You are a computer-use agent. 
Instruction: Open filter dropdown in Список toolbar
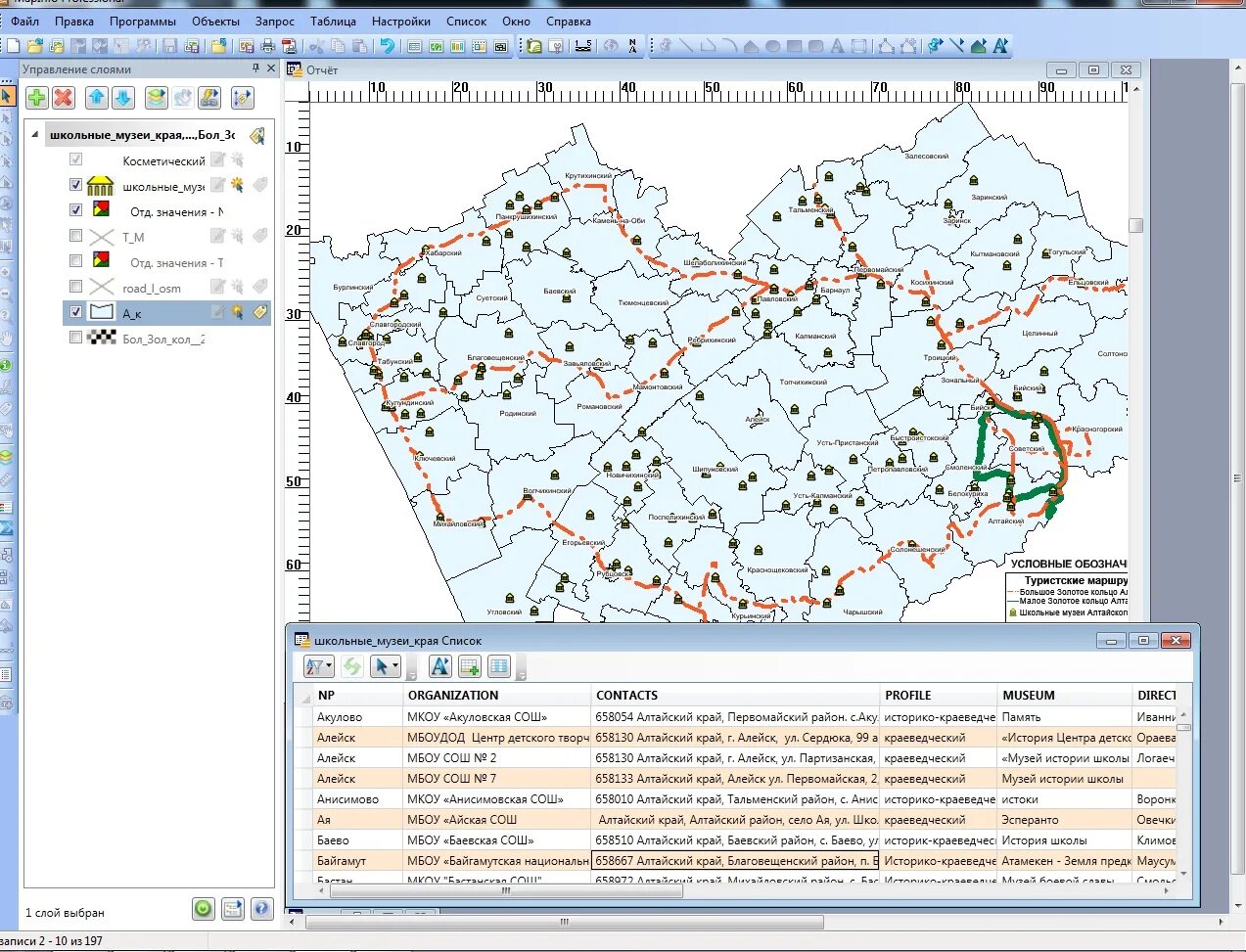(329, 666)
